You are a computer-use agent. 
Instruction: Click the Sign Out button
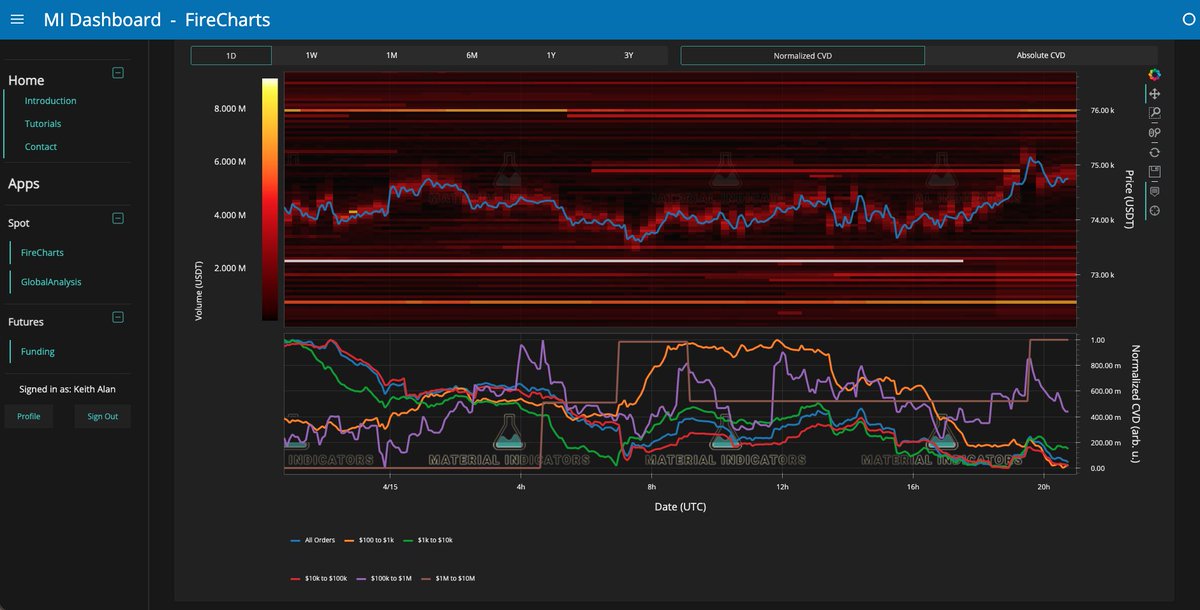point(102,416)
